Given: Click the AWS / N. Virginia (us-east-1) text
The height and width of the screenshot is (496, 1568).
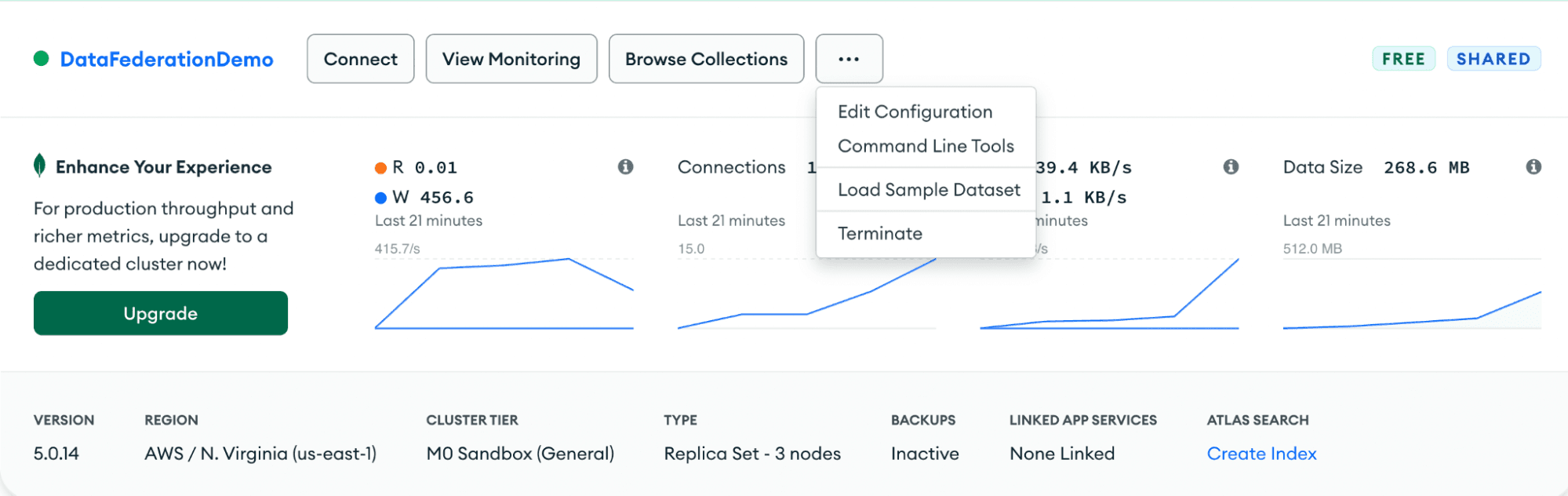Looking at the screenshot, I should pyautogui.click(x=260, y=454).
